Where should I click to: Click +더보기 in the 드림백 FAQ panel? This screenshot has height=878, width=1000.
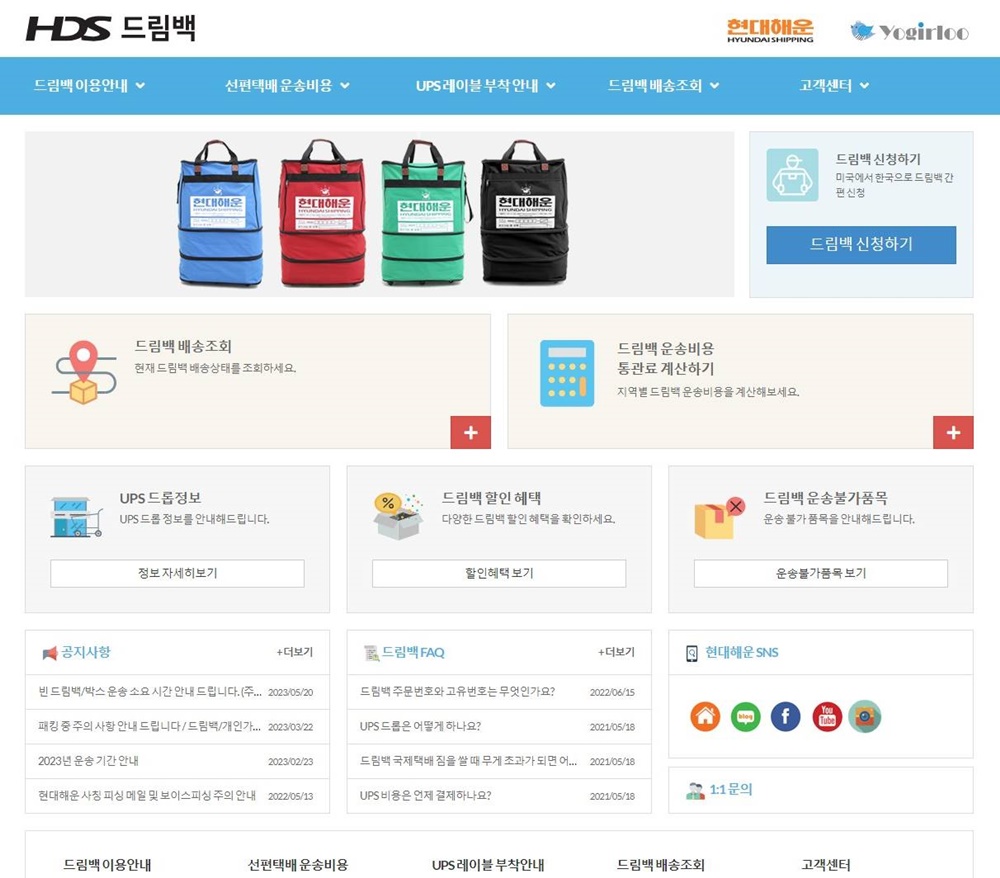(x=616, y=652)
